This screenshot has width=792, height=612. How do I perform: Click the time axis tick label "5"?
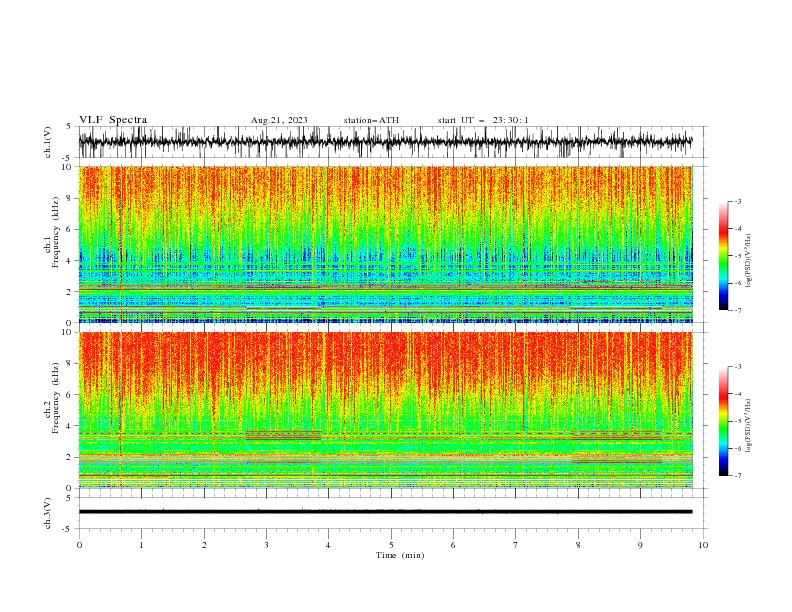tap(391, 545)
